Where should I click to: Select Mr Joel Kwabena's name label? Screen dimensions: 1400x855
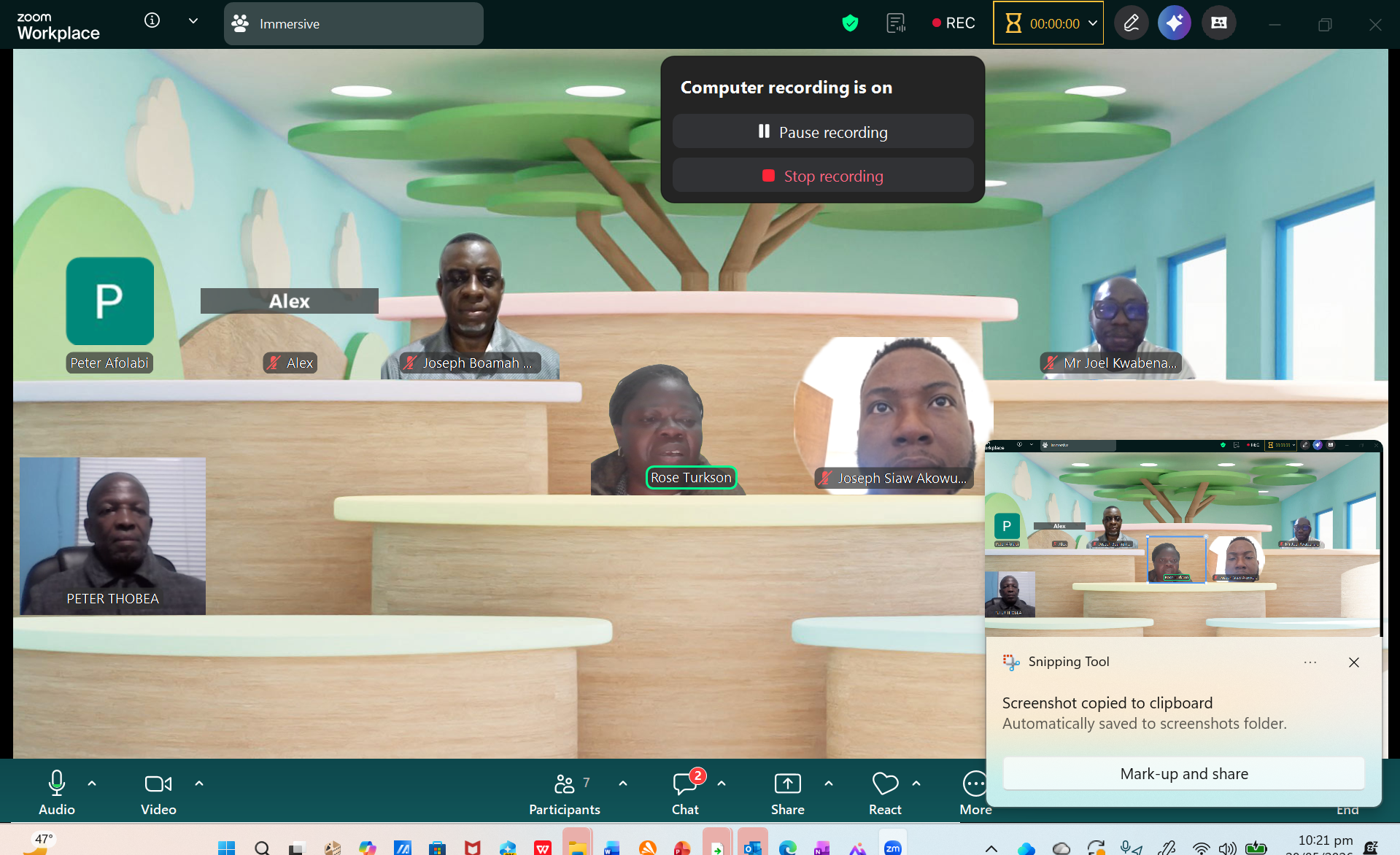(1111, 363)
